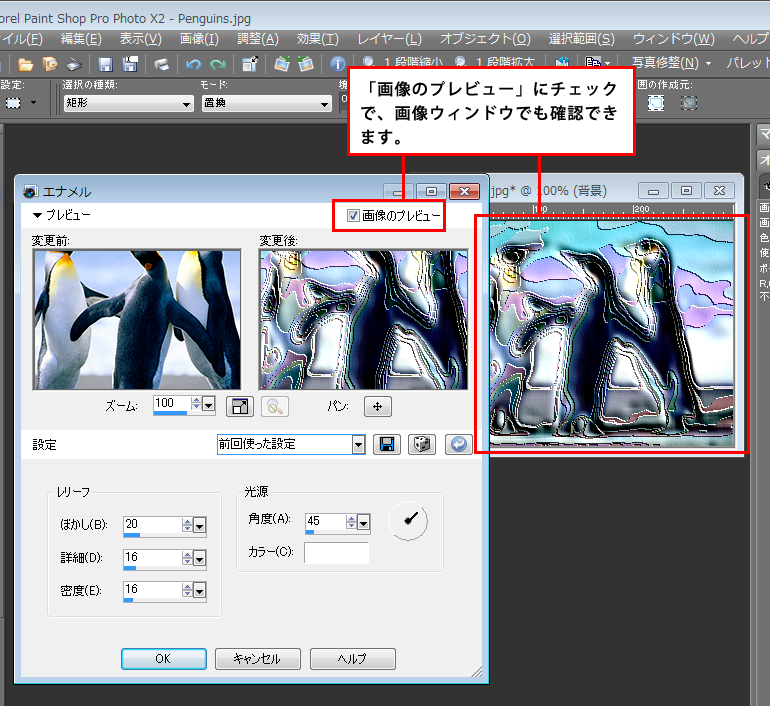Open the browse/organizer icon in toolbar
The image size is (770, 706).
tap(50, 64)
